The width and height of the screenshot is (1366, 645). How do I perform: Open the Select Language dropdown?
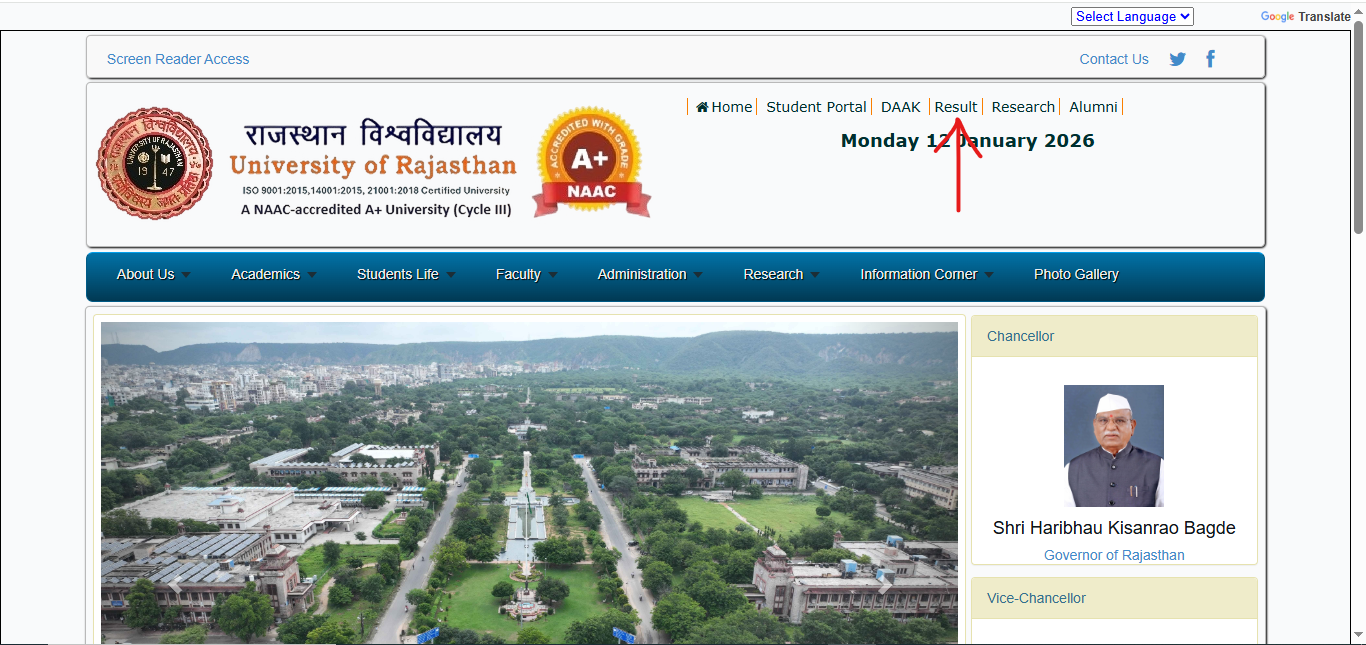(x=1132, y=17)
